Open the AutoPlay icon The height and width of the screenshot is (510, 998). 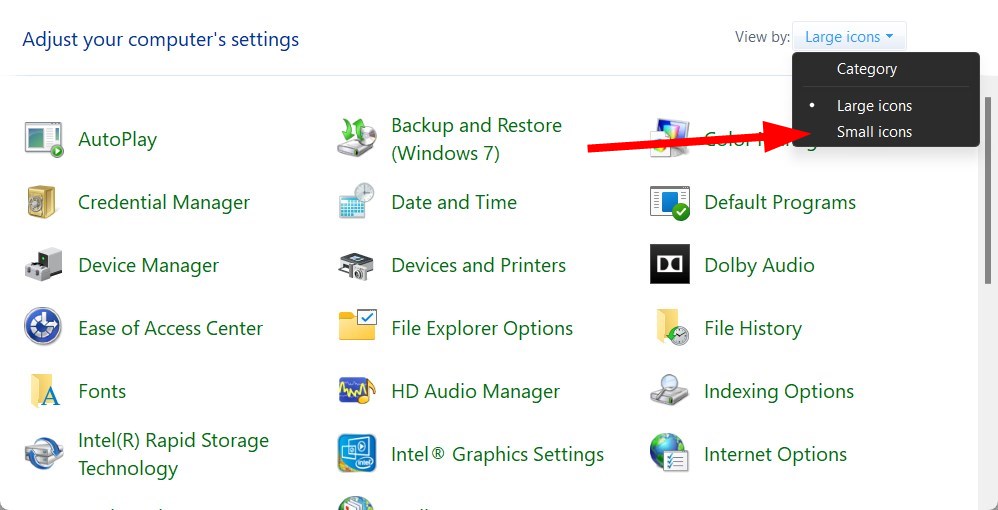point(44,139)
